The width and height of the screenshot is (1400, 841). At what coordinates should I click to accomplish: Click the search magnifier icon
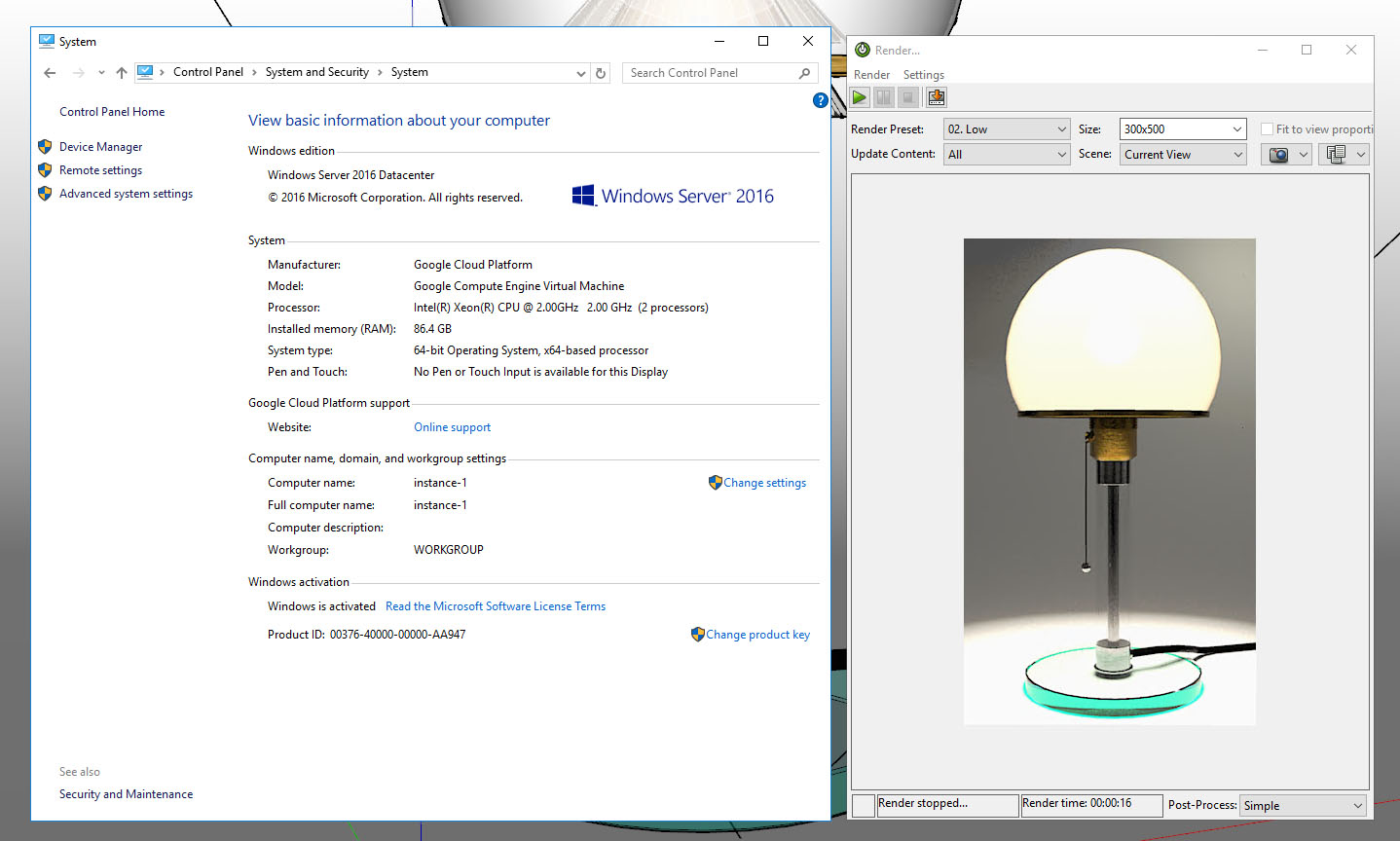(x=804, y=73)
